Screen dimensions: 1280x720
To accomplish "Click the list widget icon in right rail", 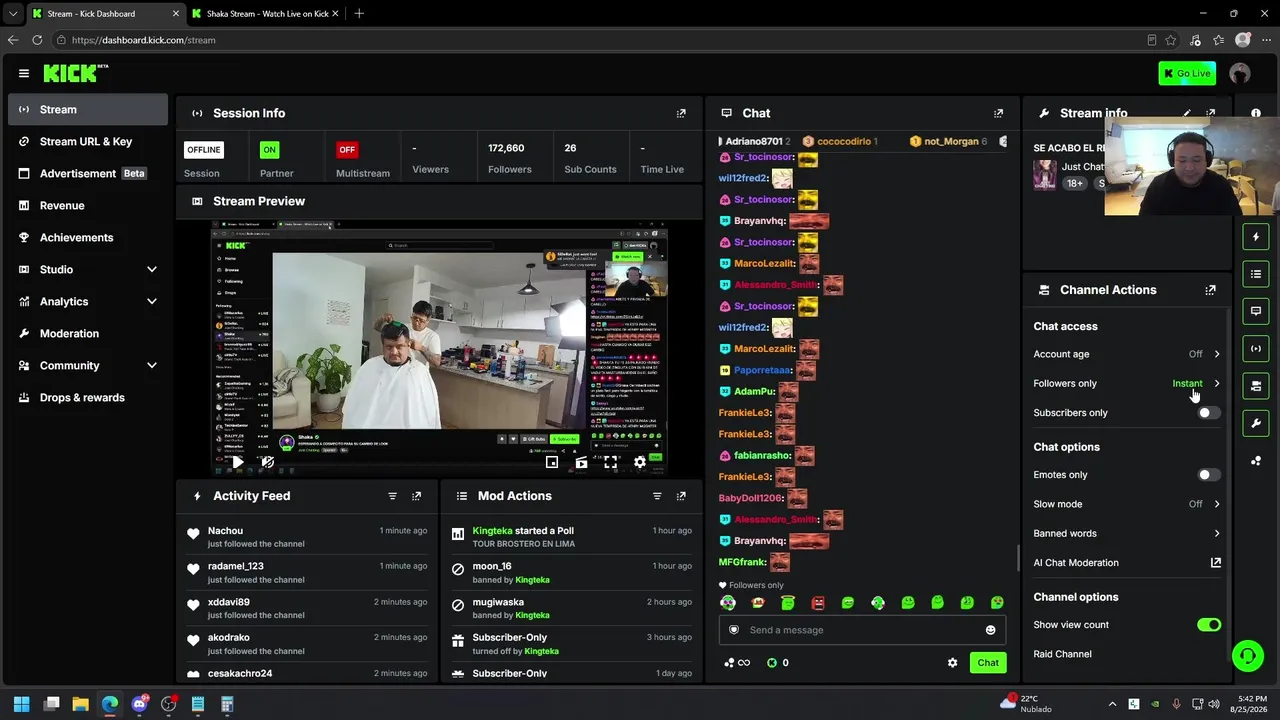I will (1256, 274).
